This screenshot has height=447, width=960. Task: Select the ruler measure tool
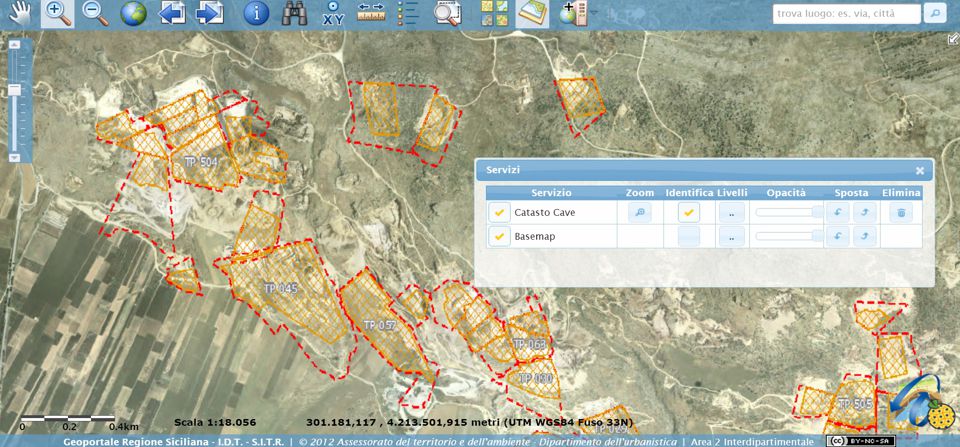pyautogui.click(x=371, y=14)
